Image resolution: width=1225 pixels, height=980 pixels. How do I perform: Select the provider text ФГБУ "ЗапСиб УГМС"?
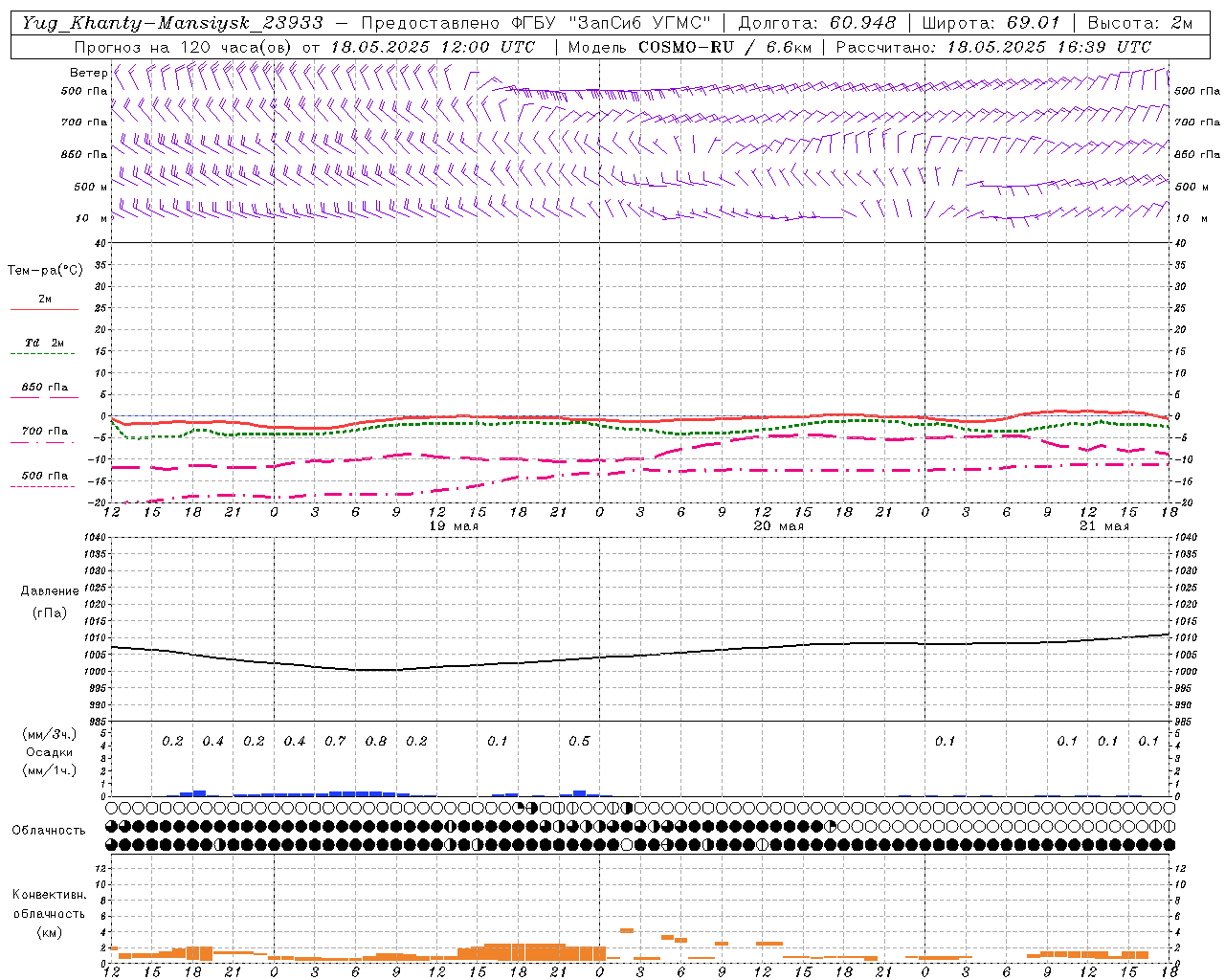tap(611, 23)
